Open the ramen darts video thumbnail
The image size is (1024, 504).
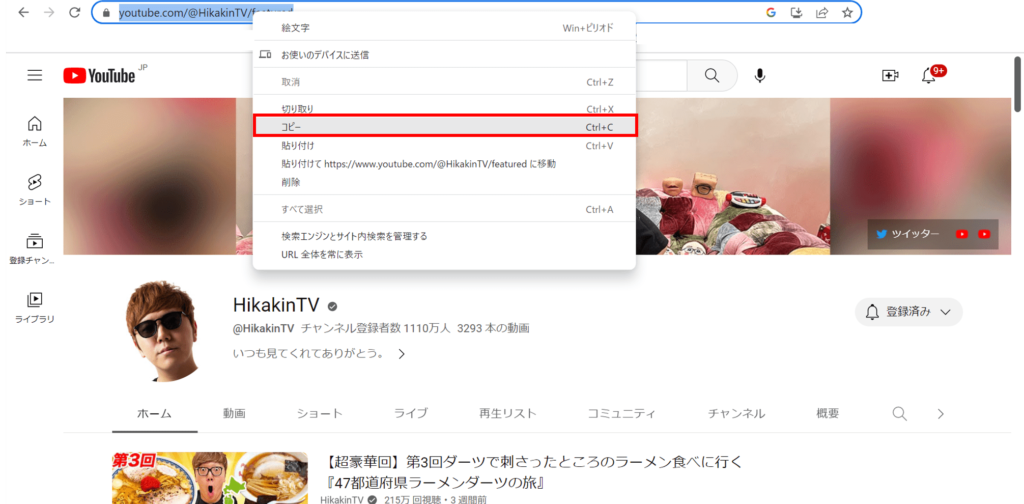[x=210, y=478]
